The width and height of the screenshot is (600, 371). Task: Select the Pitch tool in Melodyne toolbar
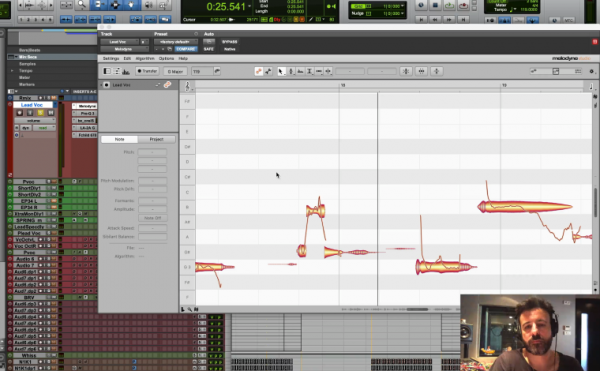click(x=291, y=71)
